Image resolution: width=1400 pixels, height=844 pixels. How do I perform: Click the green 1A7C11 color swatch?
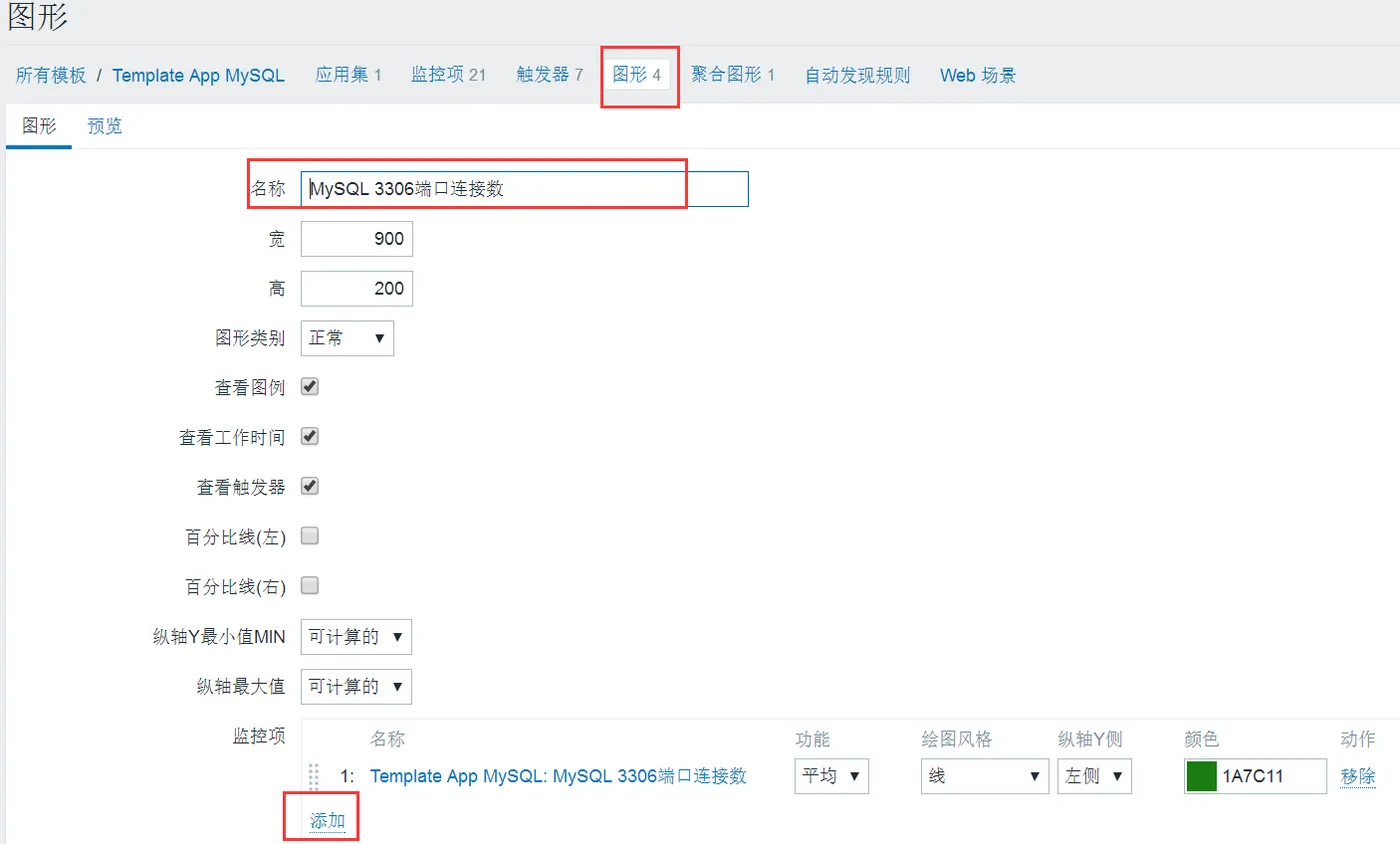point(1200,776)
